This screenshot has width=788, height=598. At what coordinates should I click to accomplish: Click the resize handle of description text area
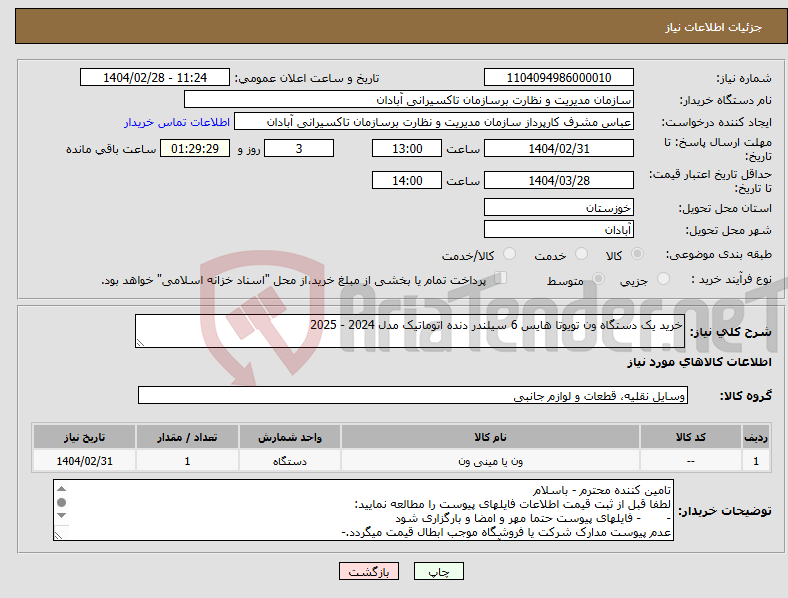(140, 343)
